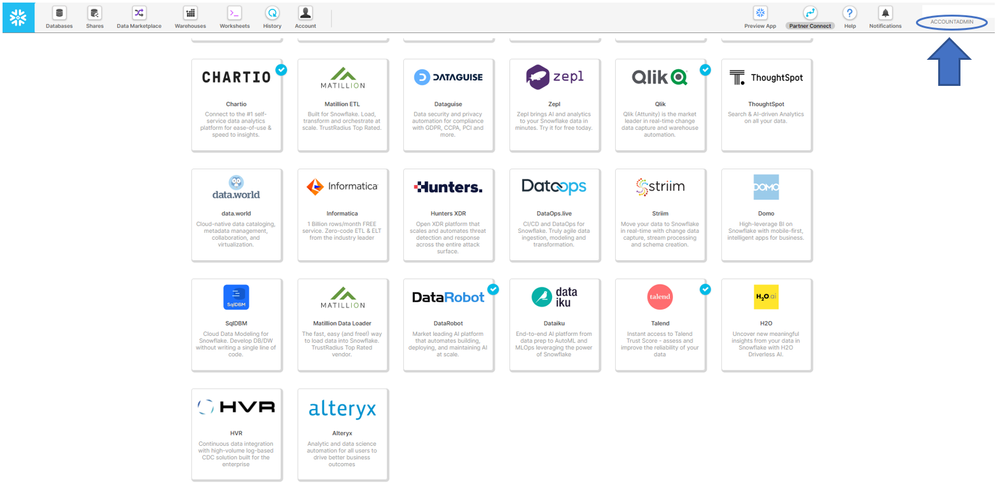This screenshot has width=998, height=486.
Task: Click the Hunters XDR tile title
Action: coord(448,213)
